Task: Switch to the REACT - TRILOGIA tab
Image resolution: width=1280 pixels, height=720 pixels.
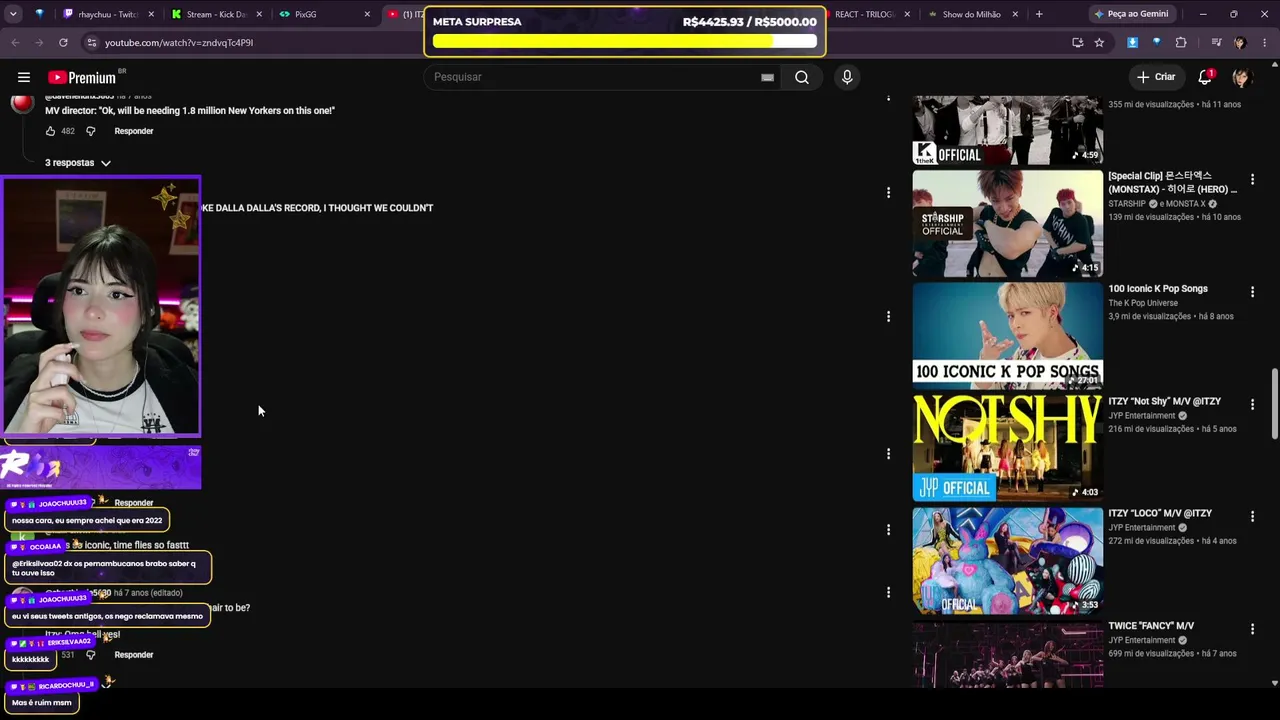Action: 865,14
